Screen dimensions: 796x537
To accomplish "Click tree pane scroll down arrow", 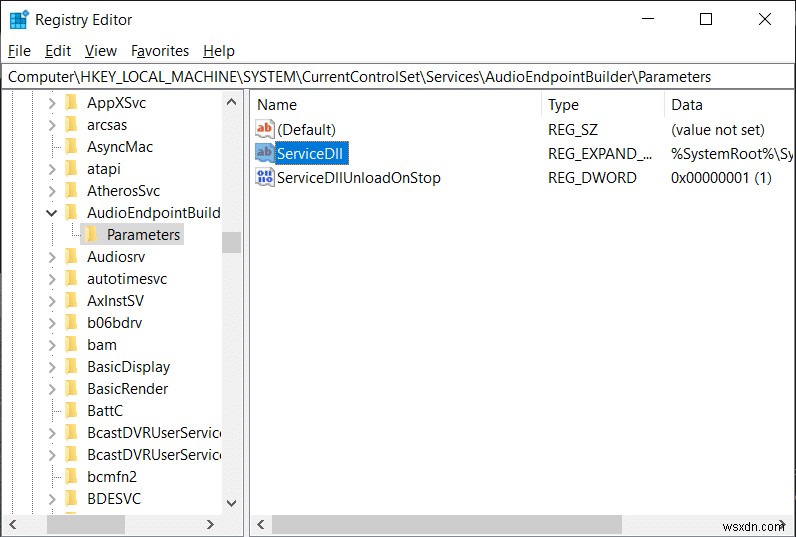I will click(231, 503).
